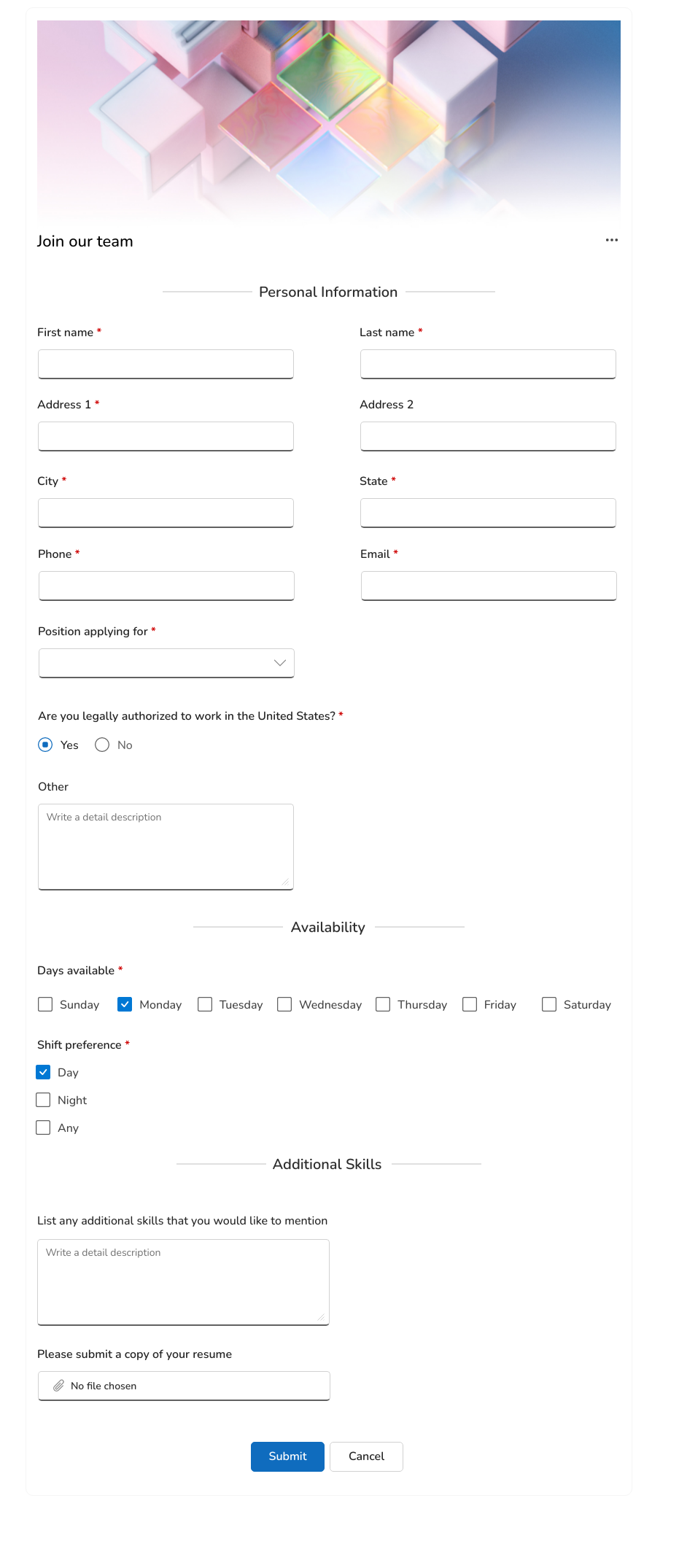Click the Email input field

click(487, 585)
